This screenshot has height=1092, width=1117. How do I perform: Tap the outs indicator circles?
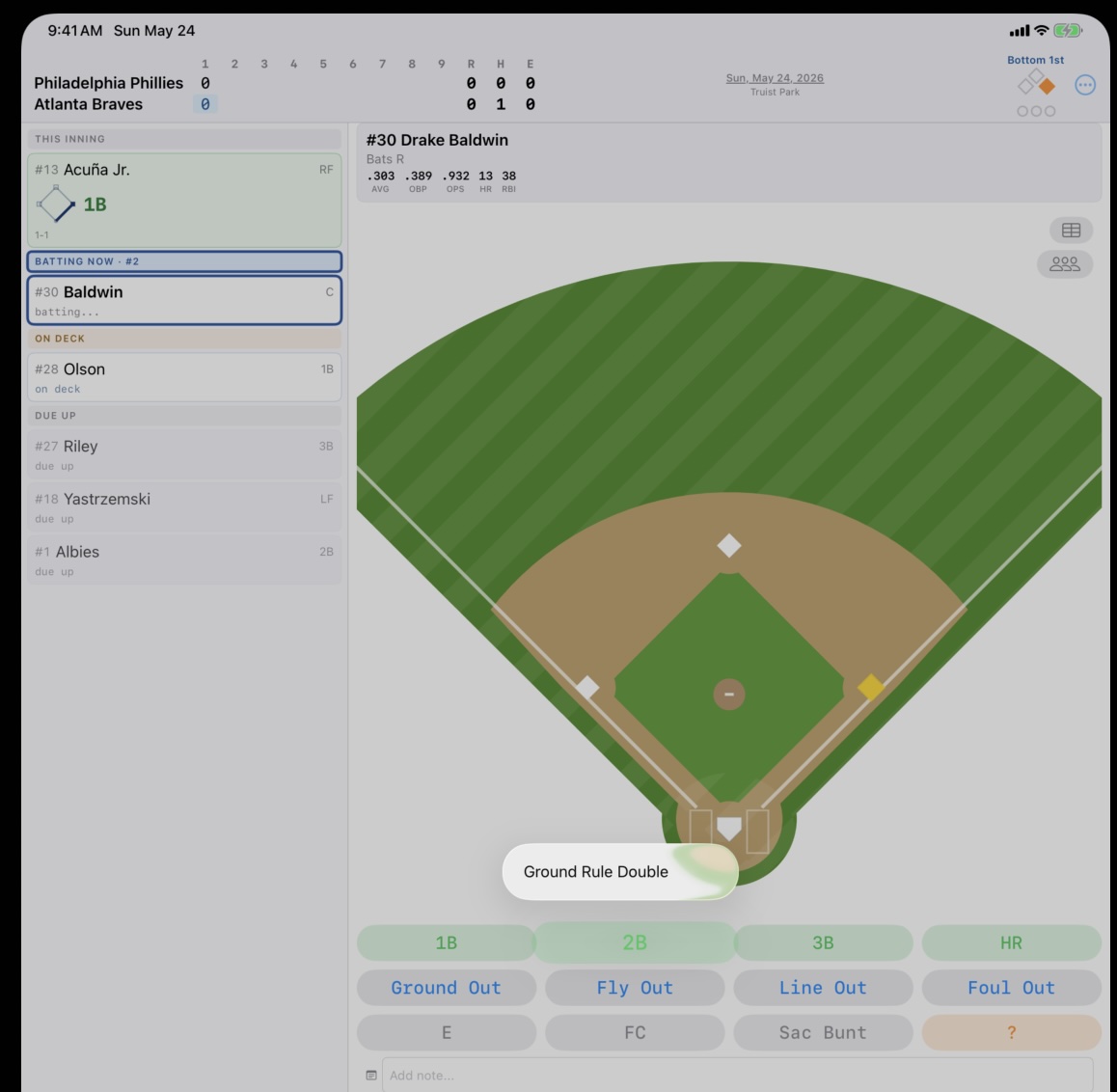[x=1036, y=111]
